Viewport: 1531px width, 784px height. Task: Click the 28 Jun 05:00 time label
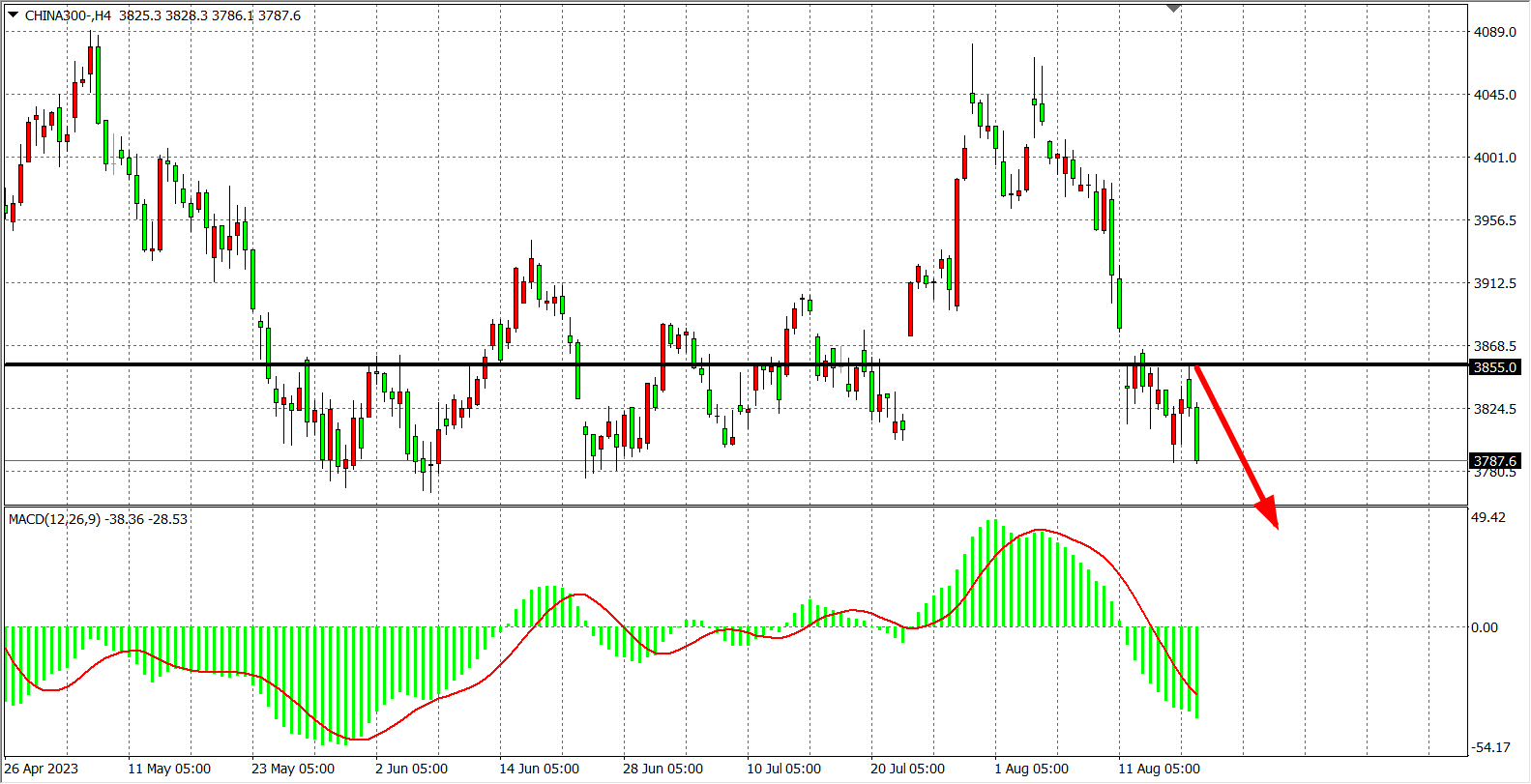(662, 769)
